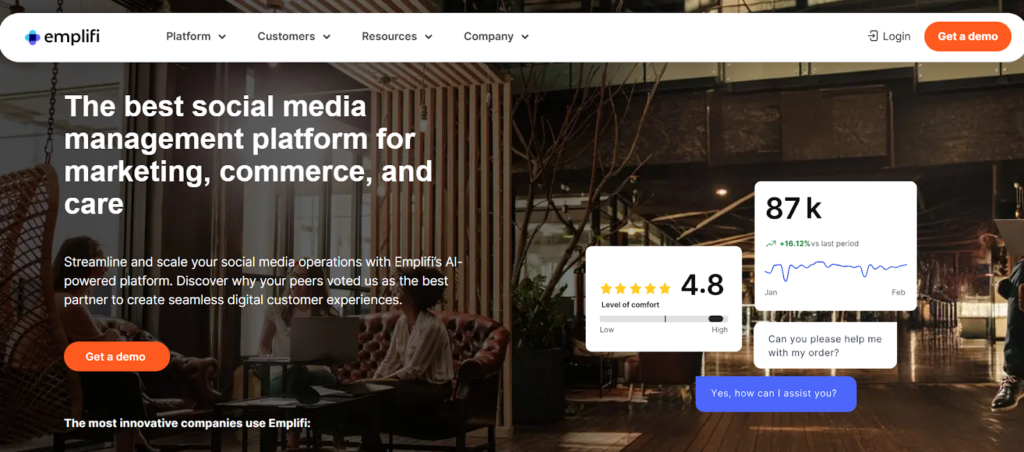Screen dimensions: 1024x452
Task: Expand the Platform dropdown chevron
Action: [x=222, y=37]
